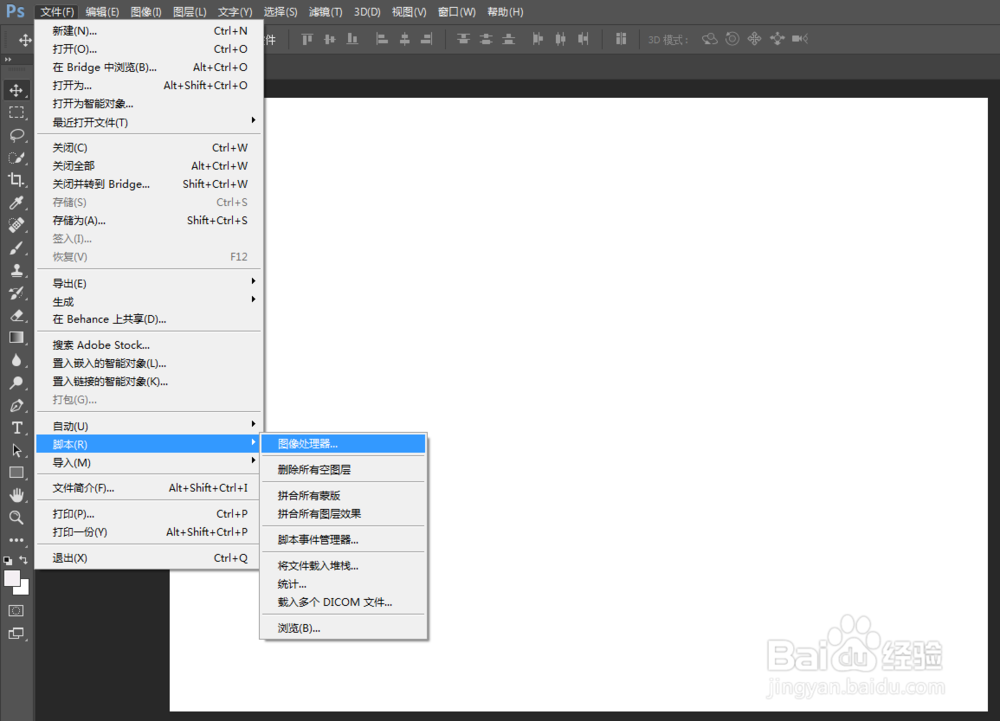Choose 文件简介(F)... menu entry

pos(149,488)
